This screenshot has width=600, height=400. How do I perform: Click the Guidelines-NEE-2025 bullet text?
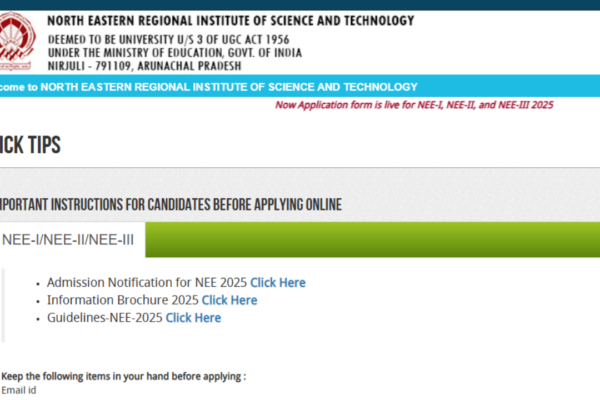pos(105,318)
